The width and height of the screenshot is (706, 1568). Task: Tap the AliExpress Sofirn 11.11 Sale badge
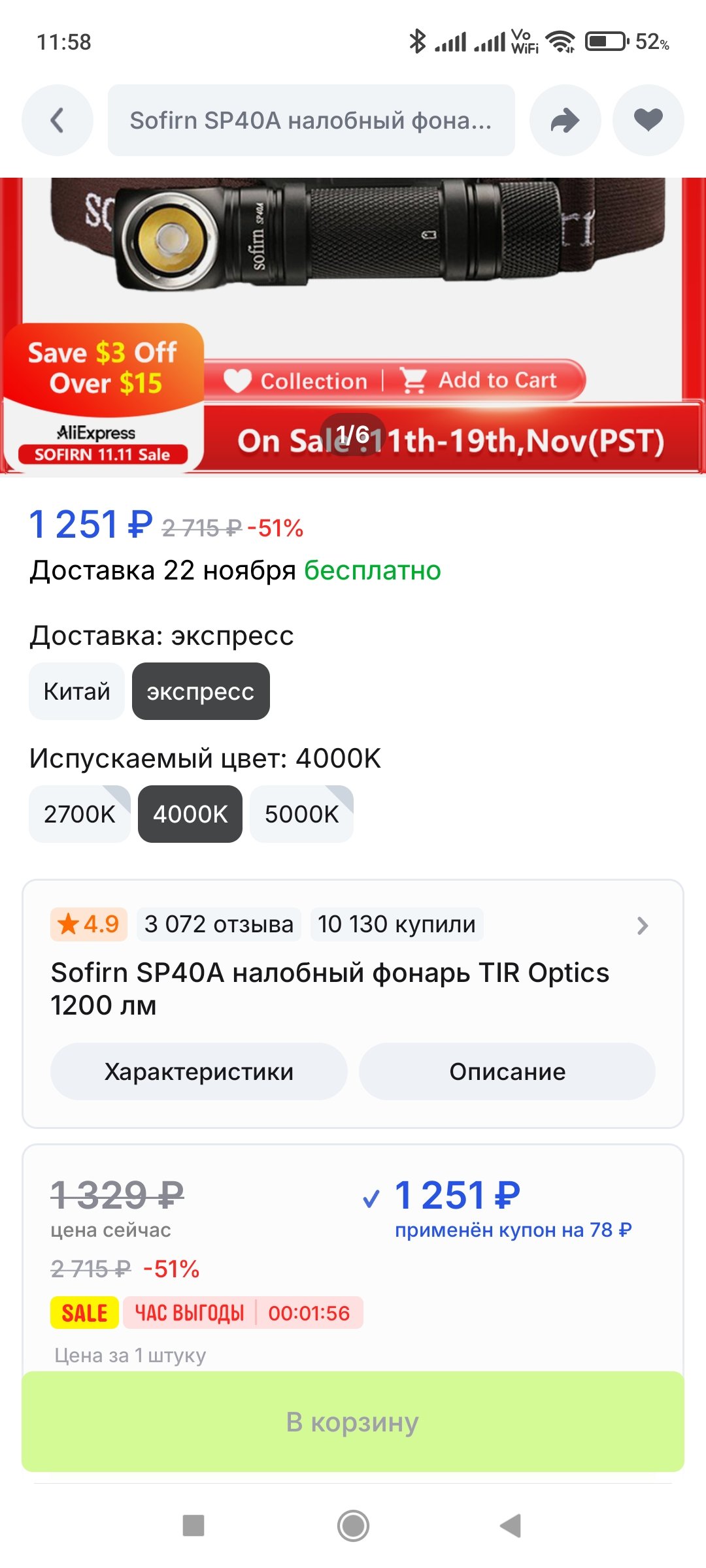[103, 444]
